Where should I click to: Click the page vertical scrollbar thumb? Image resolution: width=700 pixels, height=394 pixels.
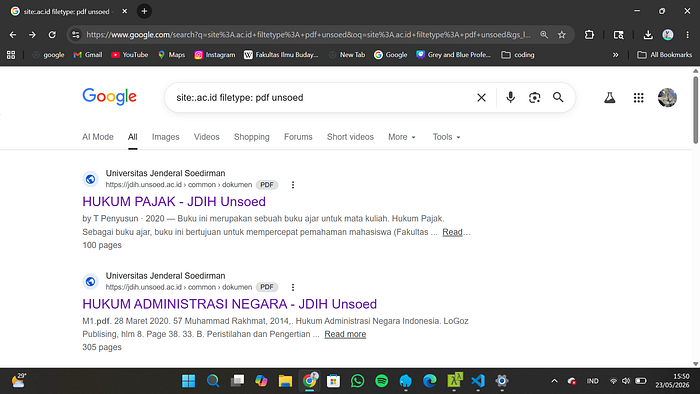point(696,110)
